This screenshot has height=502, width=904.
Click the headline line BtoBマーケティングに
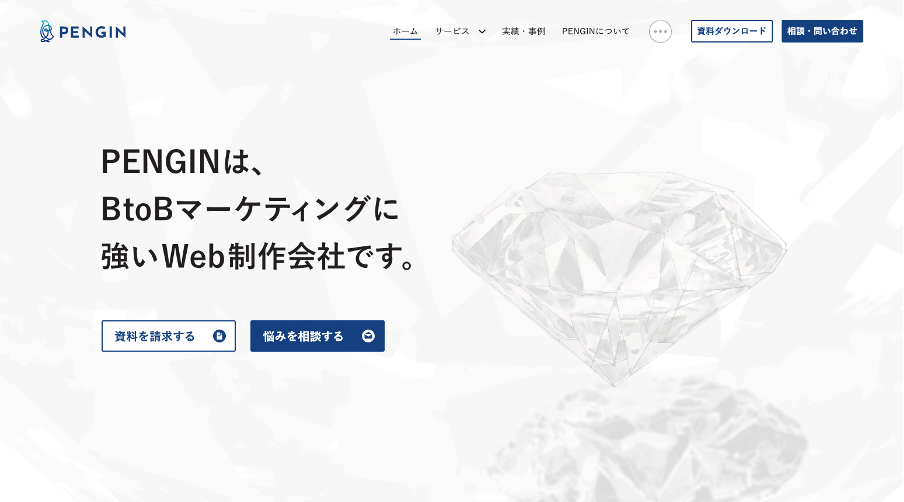(x=250, y=209)
